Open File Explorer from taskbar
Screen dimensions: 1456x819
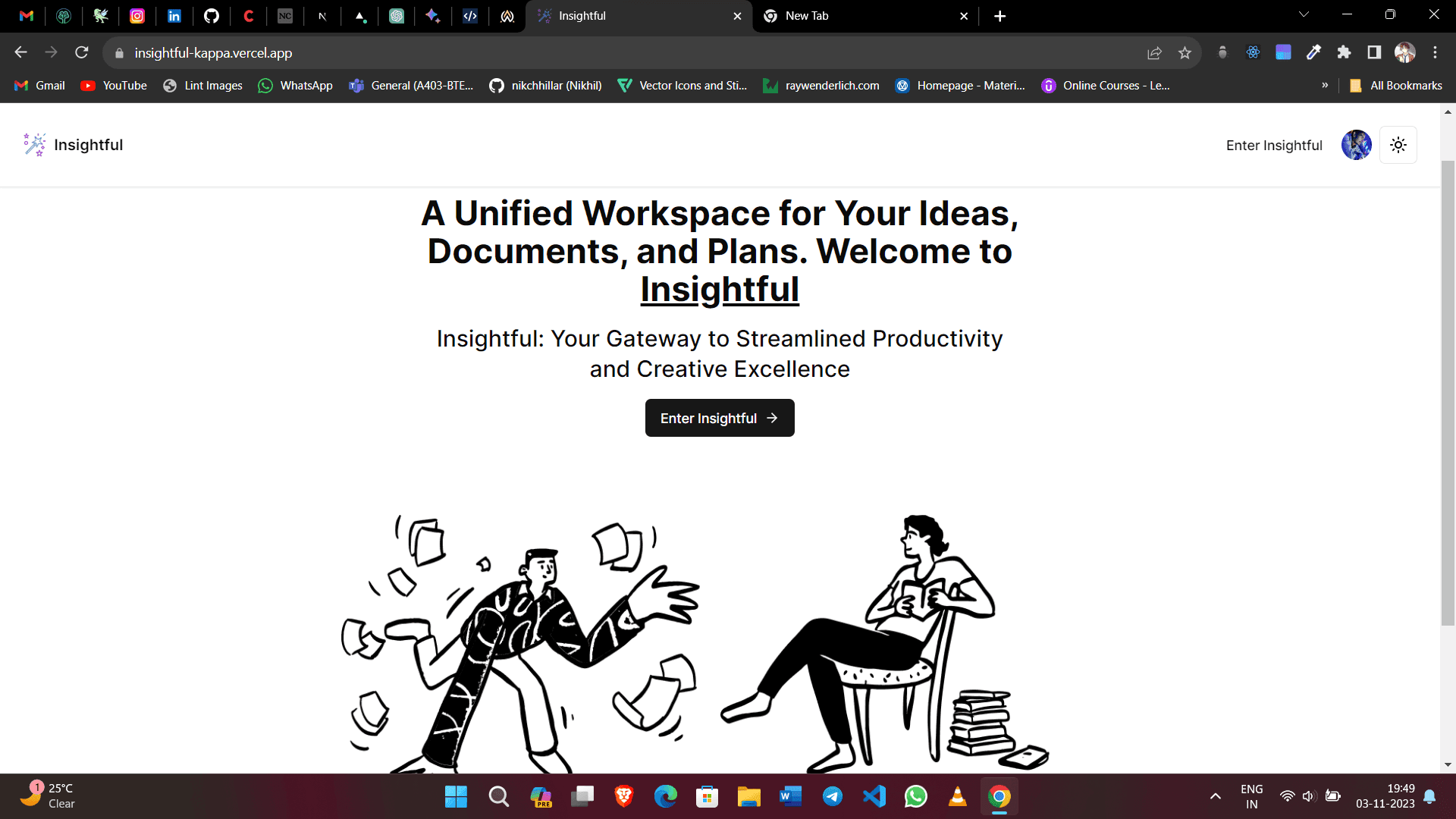749,796
